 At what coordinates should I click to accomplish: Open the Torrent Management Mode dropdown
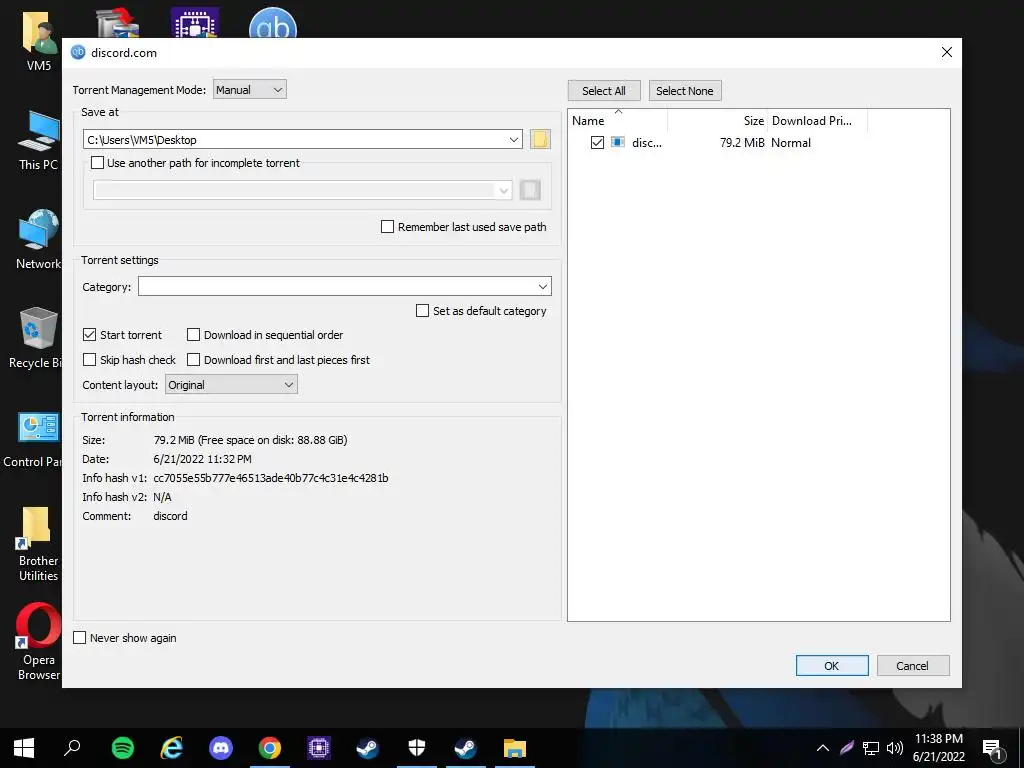tap(249, 89)
